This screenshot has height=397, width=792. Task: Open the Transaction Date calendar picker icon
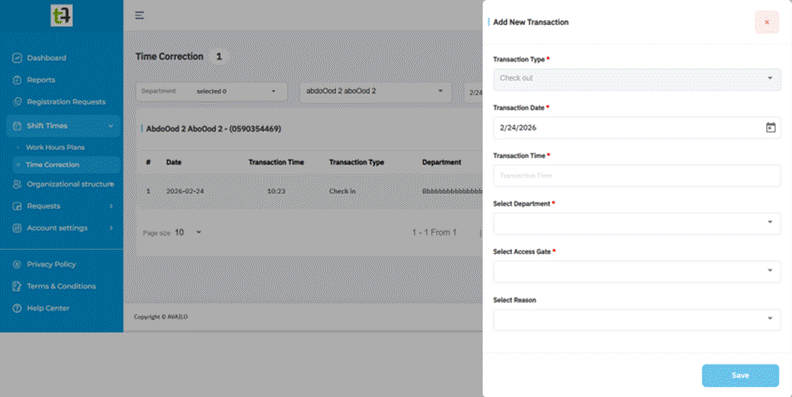(770, 128)
